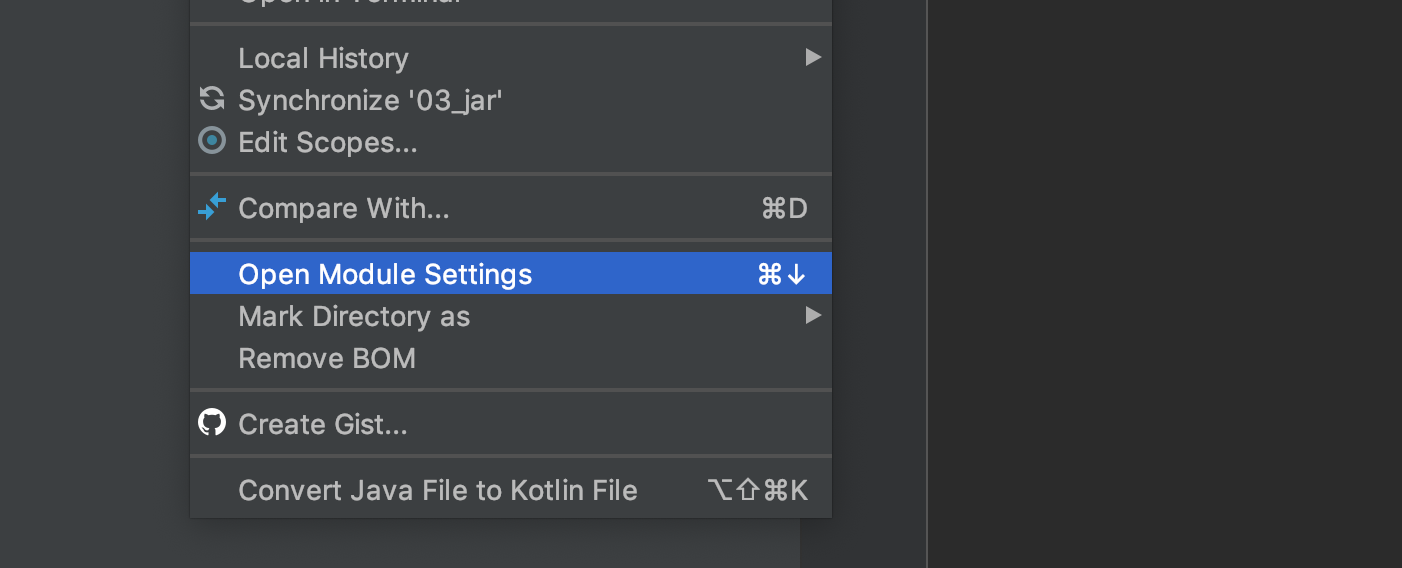Screen dimensions: 1402x568
Task: Click the Synchronize refresh arrows icon
Action: click(212, 99)
